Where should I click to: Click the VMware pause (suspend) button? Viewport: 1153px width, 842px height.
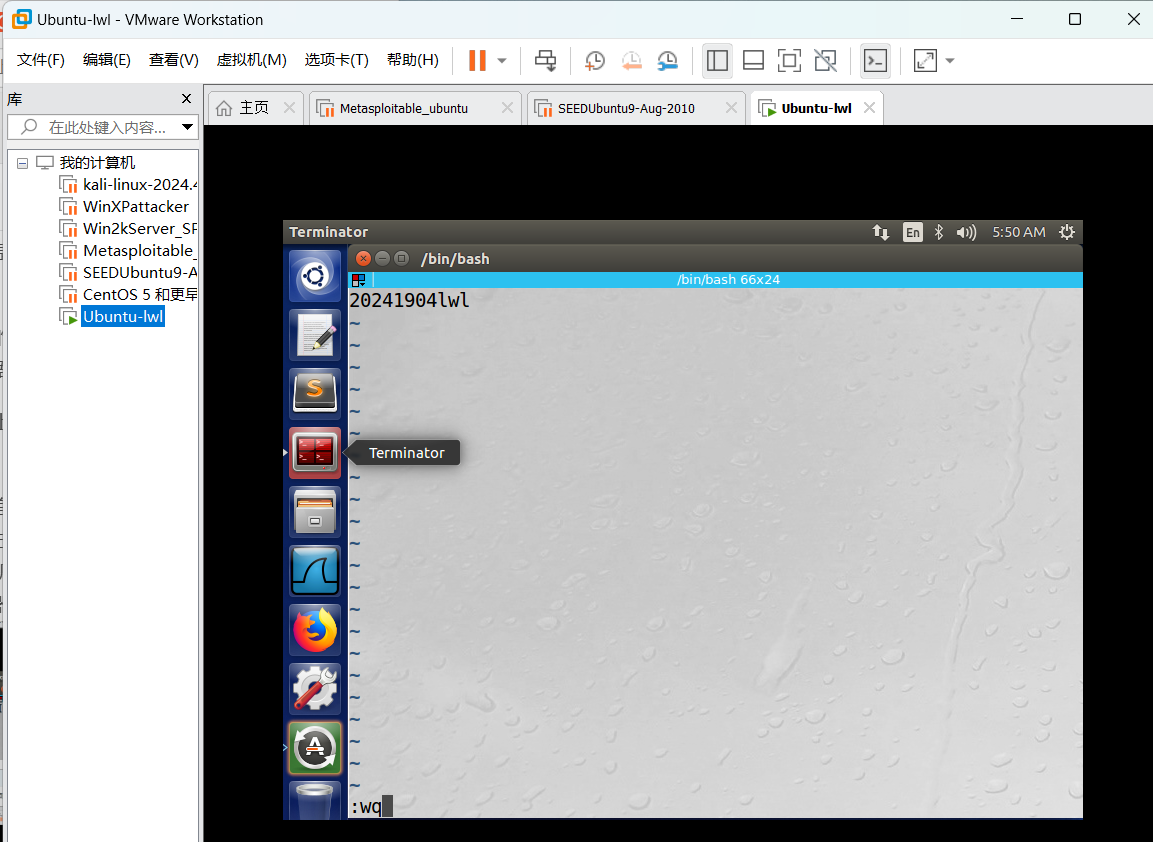coord(477,60)
